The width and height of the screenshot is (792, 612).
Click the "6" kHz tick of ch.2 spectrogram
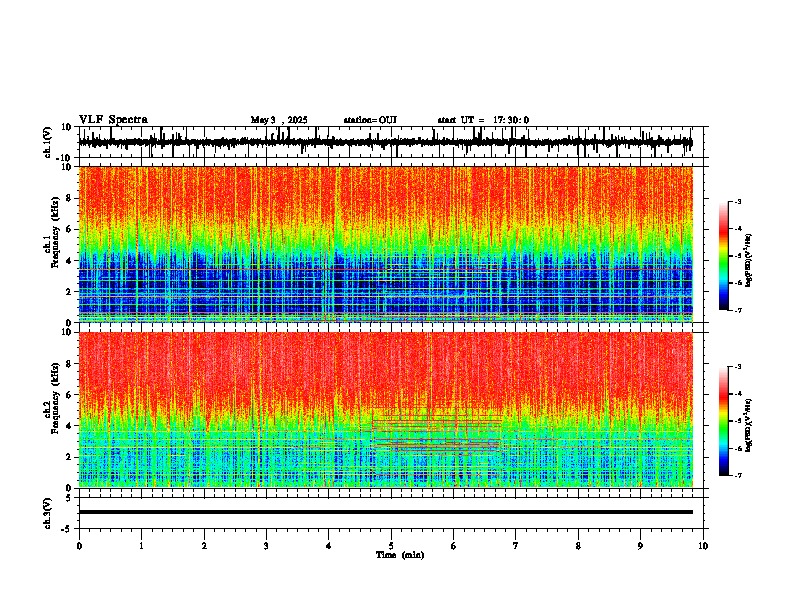69,395
